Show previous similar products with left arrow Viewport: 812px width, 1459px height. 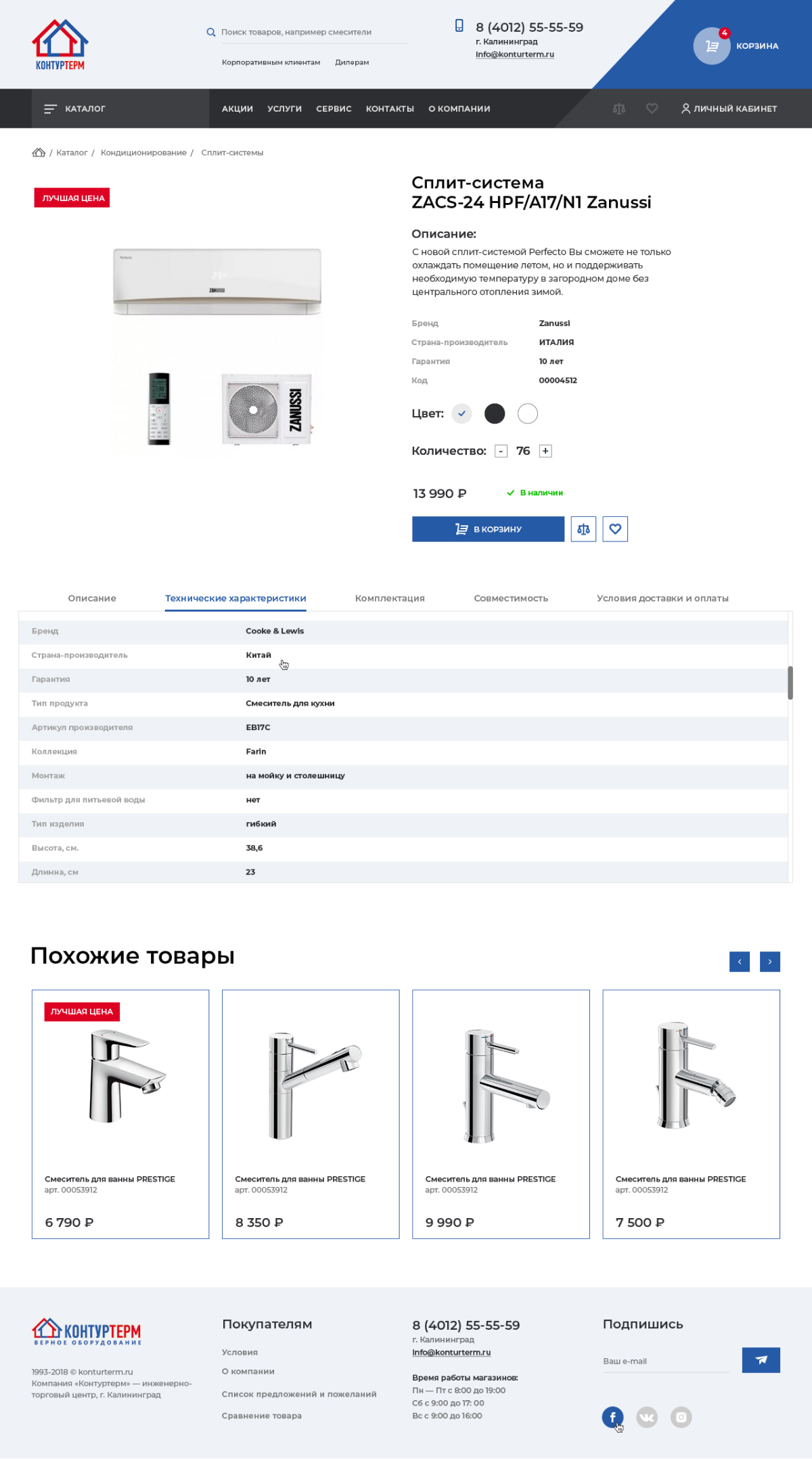pos(740,962)
